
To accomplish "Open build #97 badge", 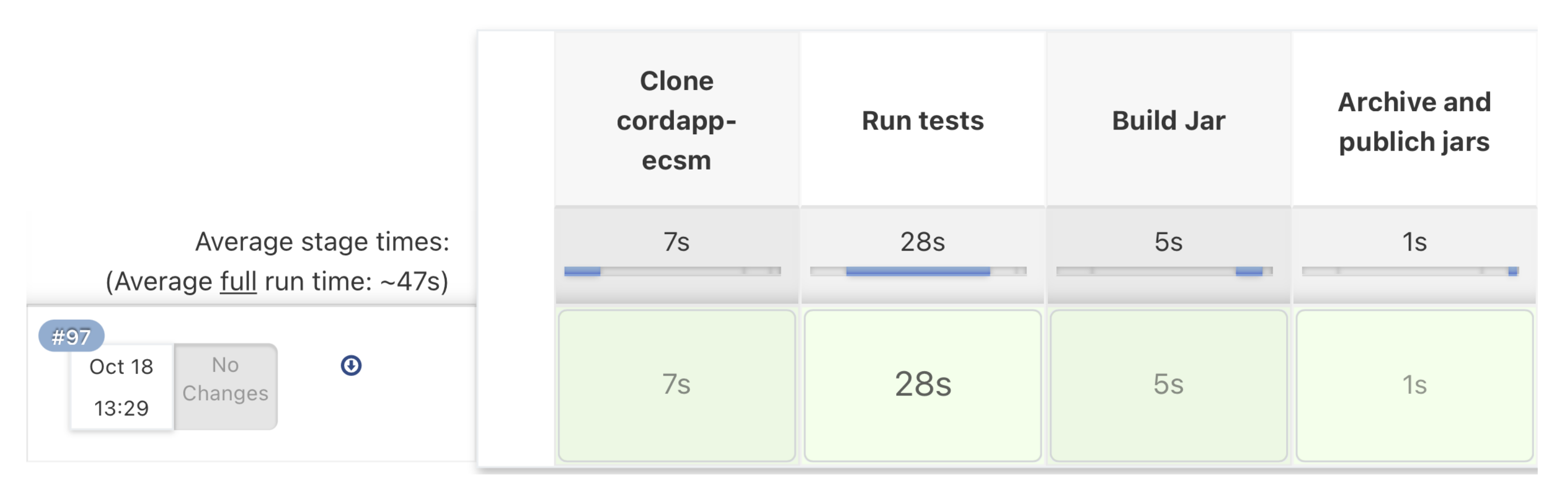I will point(71,335).
